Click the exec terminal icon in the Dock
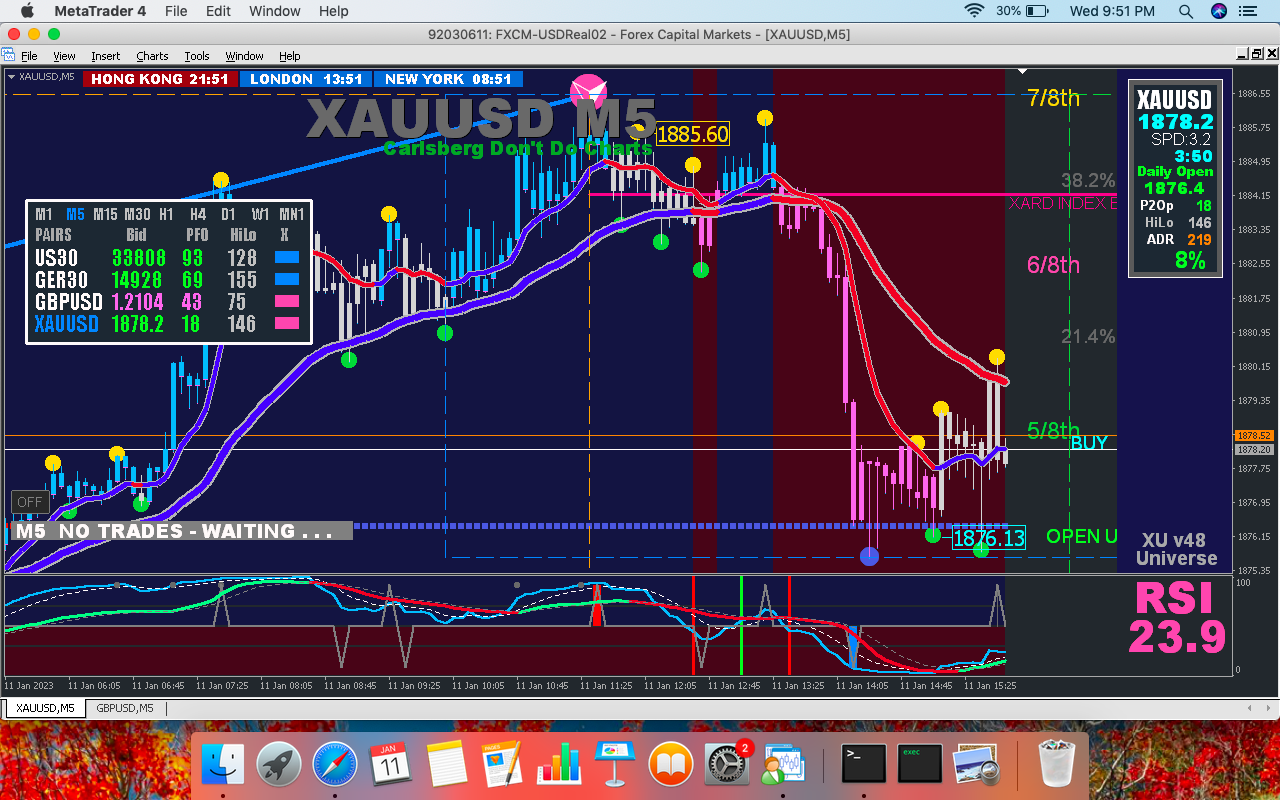This screenshot has width=1280, height=800. point(919,765)
